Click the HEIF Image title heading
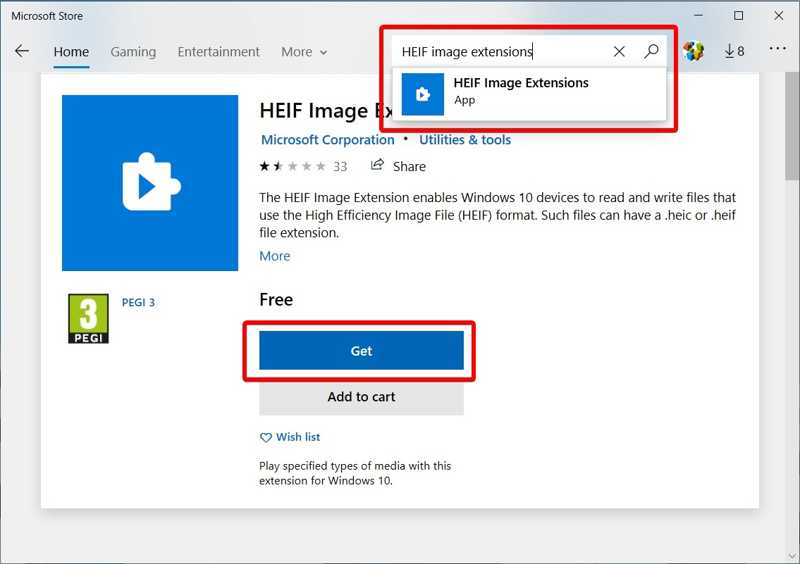The height and width of the screenshot is (564, 800). (x=326, y=111)
